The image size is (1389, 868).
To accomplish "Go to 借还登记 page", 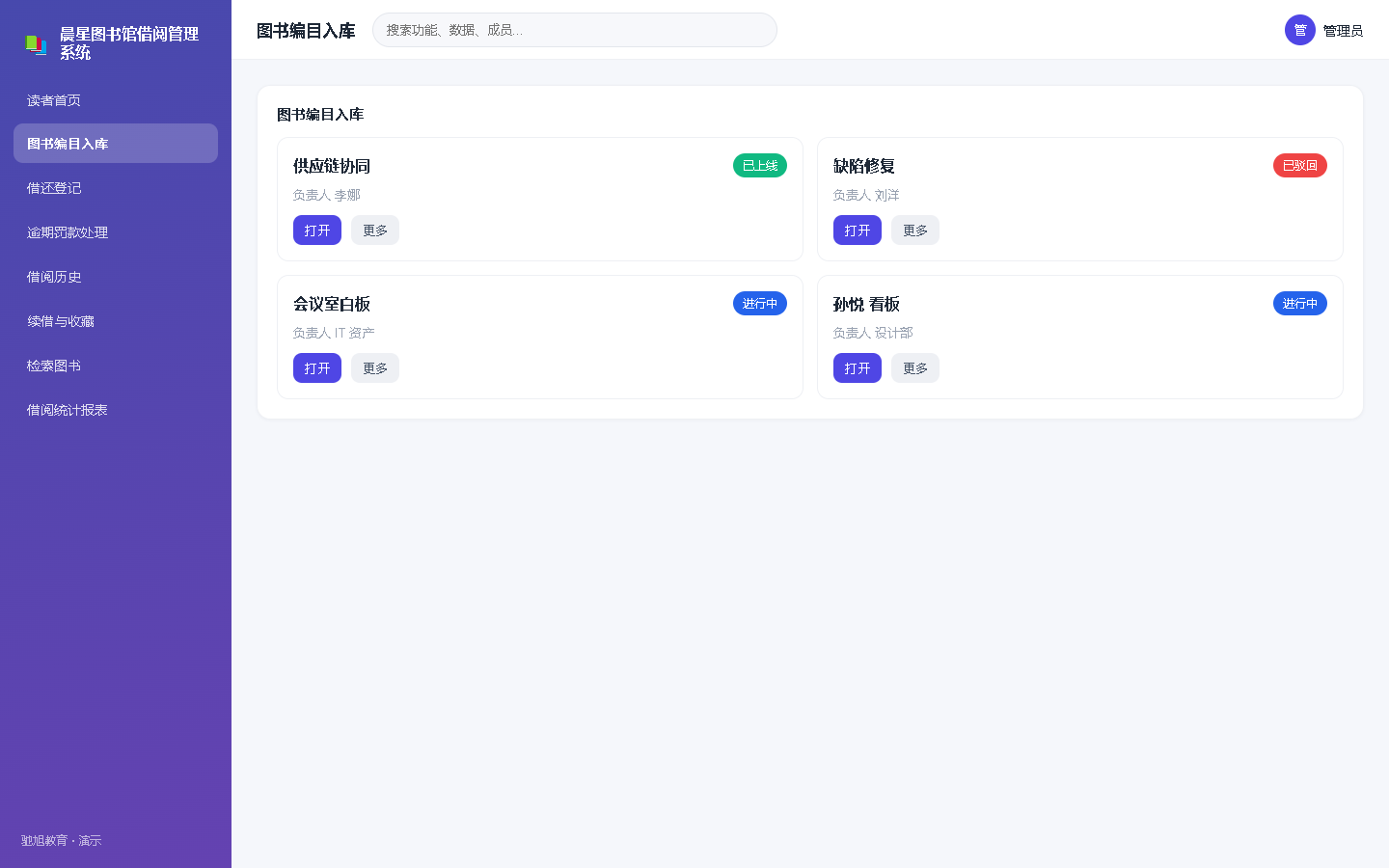I will point(116,188).
